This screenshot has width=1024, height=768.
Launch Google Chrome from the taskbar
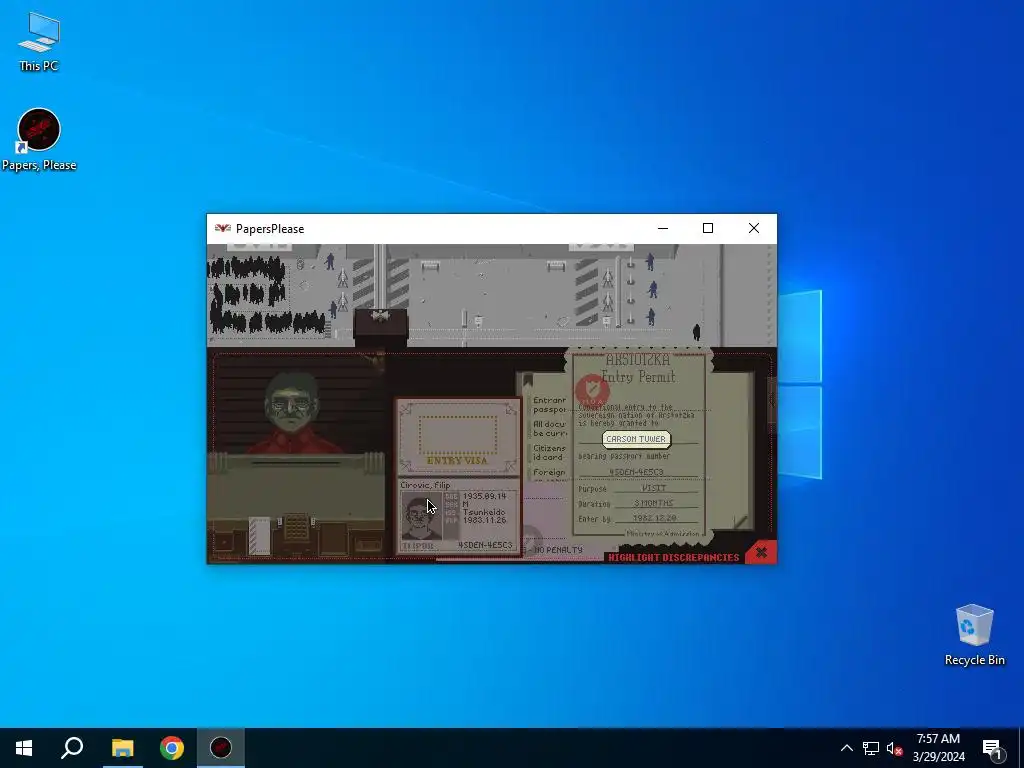pos(172,748)
